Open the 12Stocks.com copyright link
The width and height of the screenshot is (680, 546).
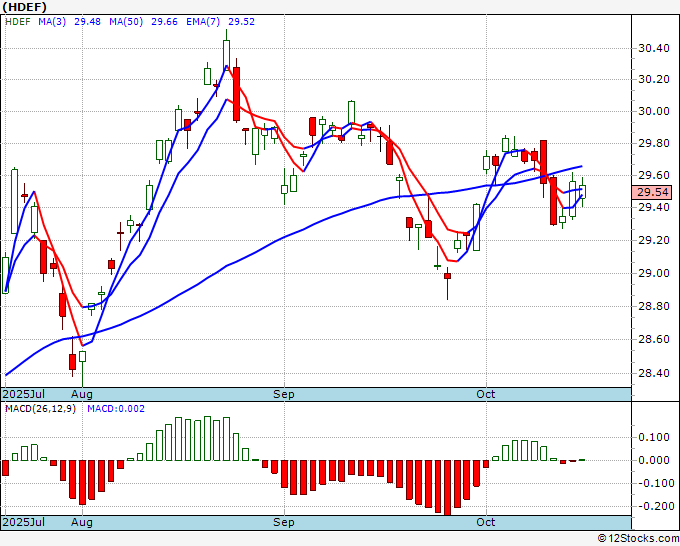tap(638, 539)
